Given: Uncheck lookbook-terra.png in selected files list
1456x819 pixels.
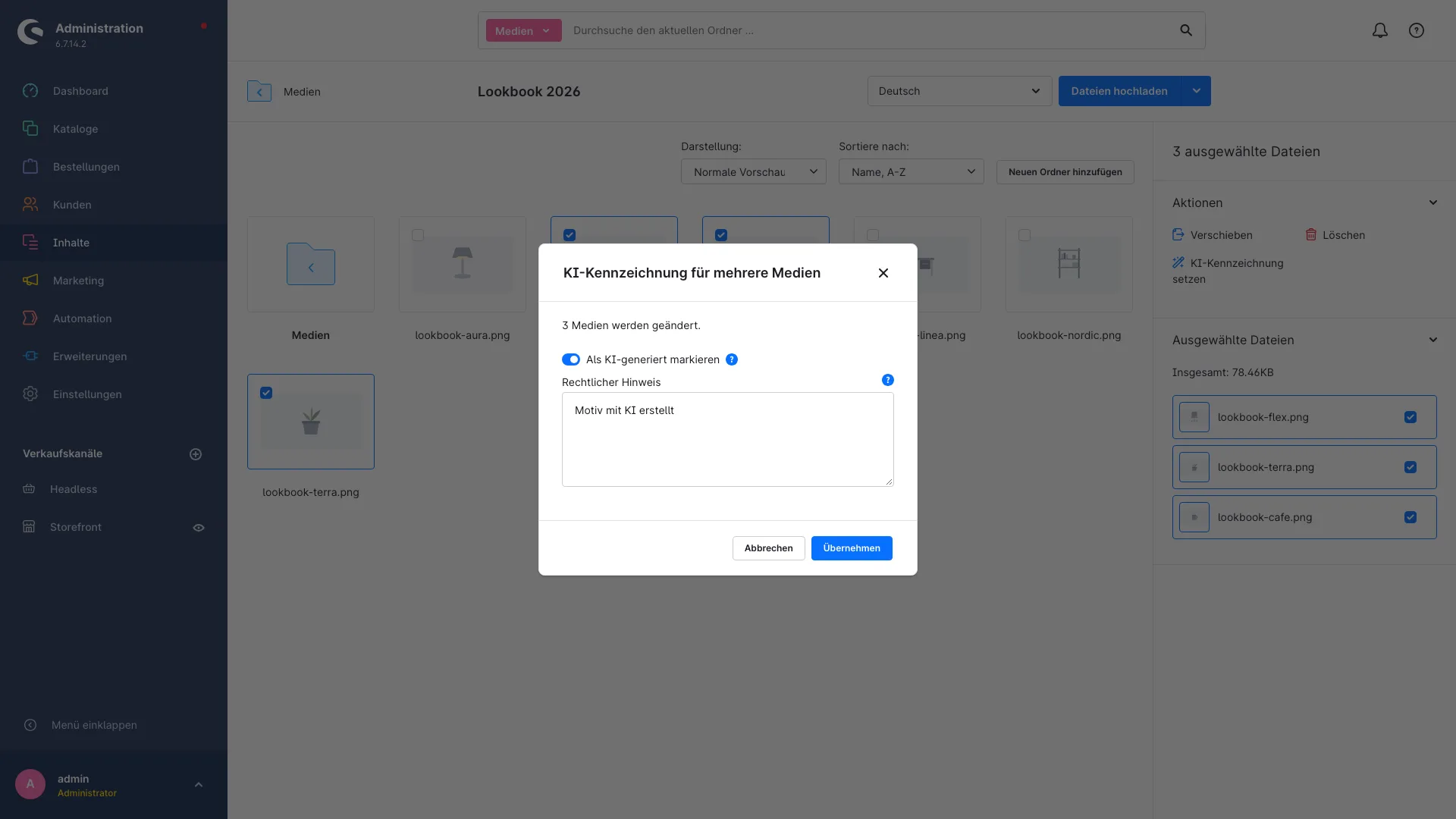Looking at the screenshot, I should [x=1410, y=467].
